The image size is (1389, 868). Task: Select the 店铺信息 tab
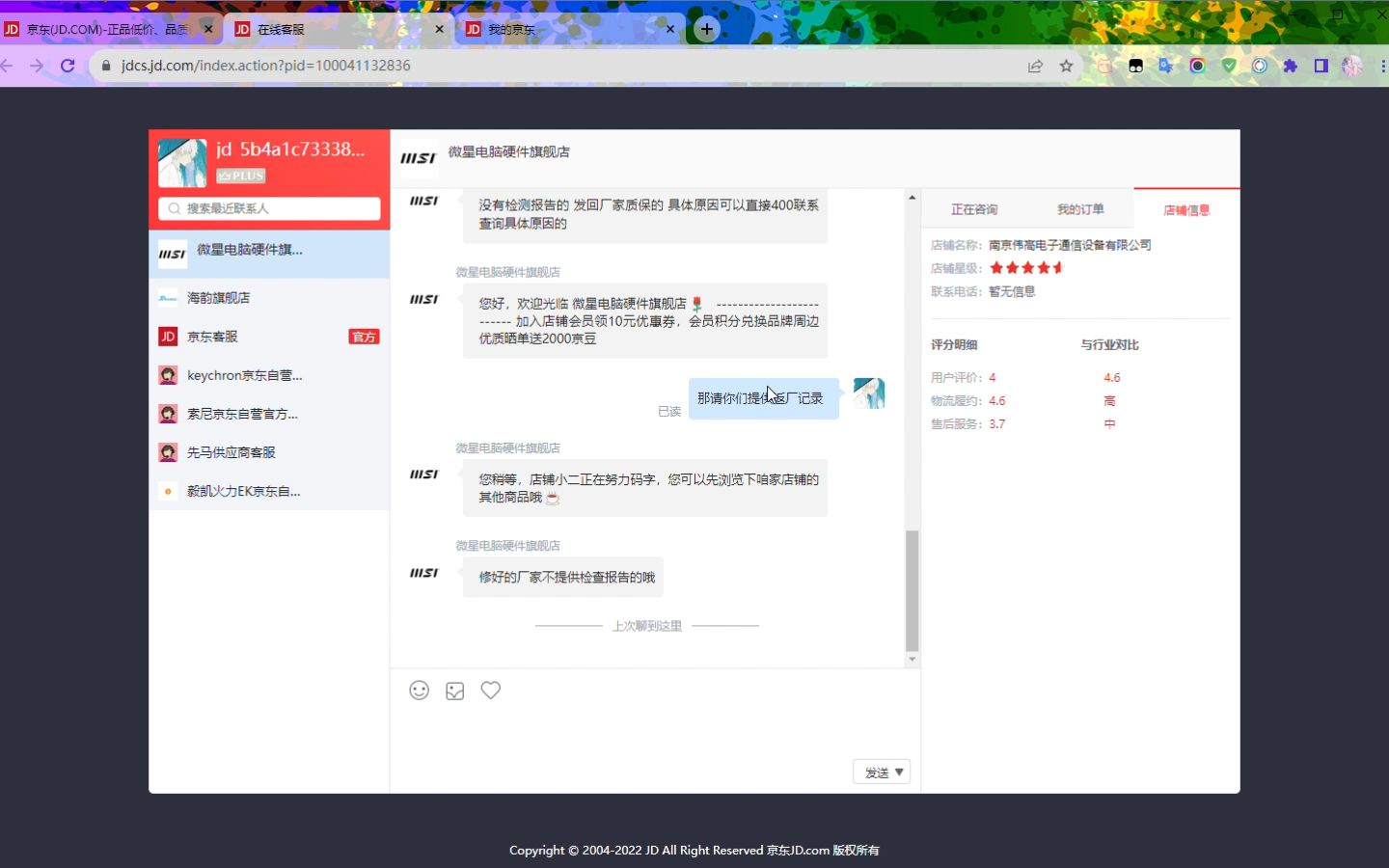pos(1186,210)
